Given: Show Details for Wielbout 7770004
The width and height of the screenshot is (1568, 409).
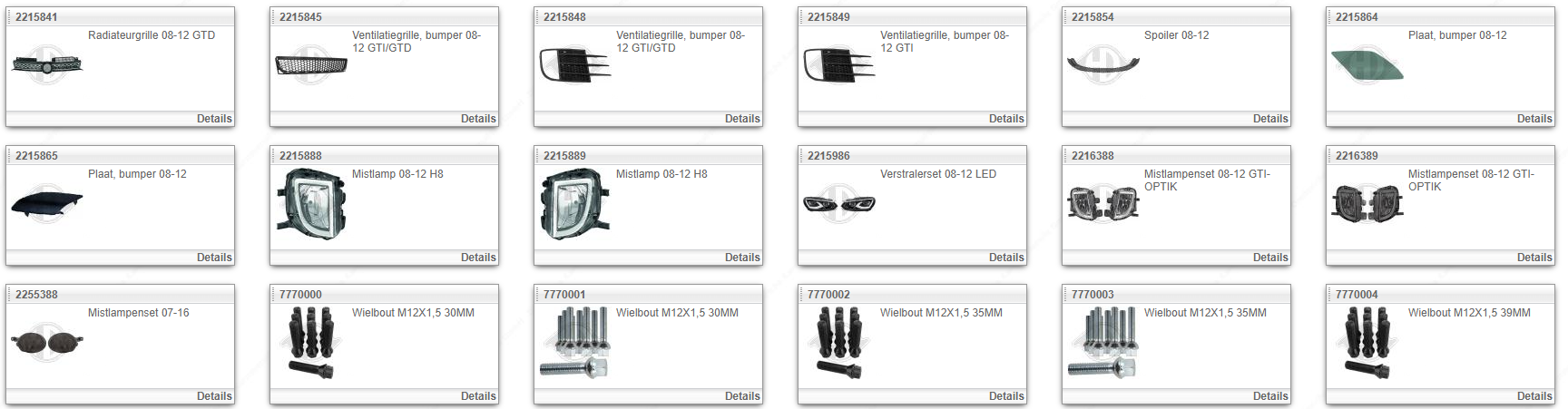Looking at the screenshot, I should pos(1534,396).
